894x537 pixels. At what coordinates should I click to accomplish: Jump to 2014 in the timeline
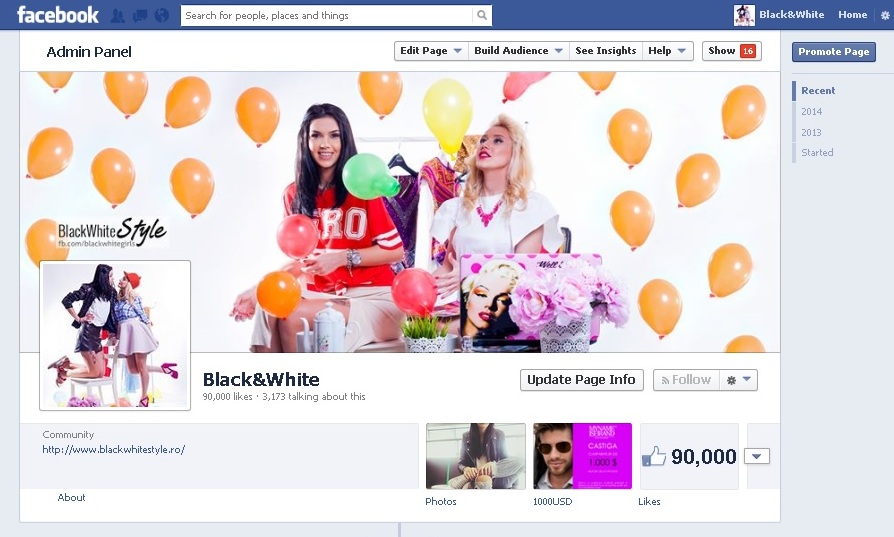[811, 112]
